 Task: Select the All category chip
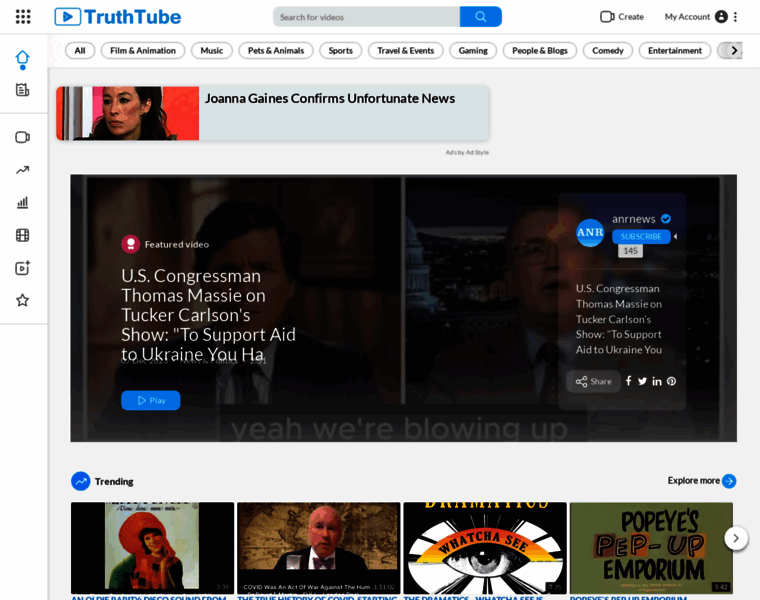(x=80, y=51)
